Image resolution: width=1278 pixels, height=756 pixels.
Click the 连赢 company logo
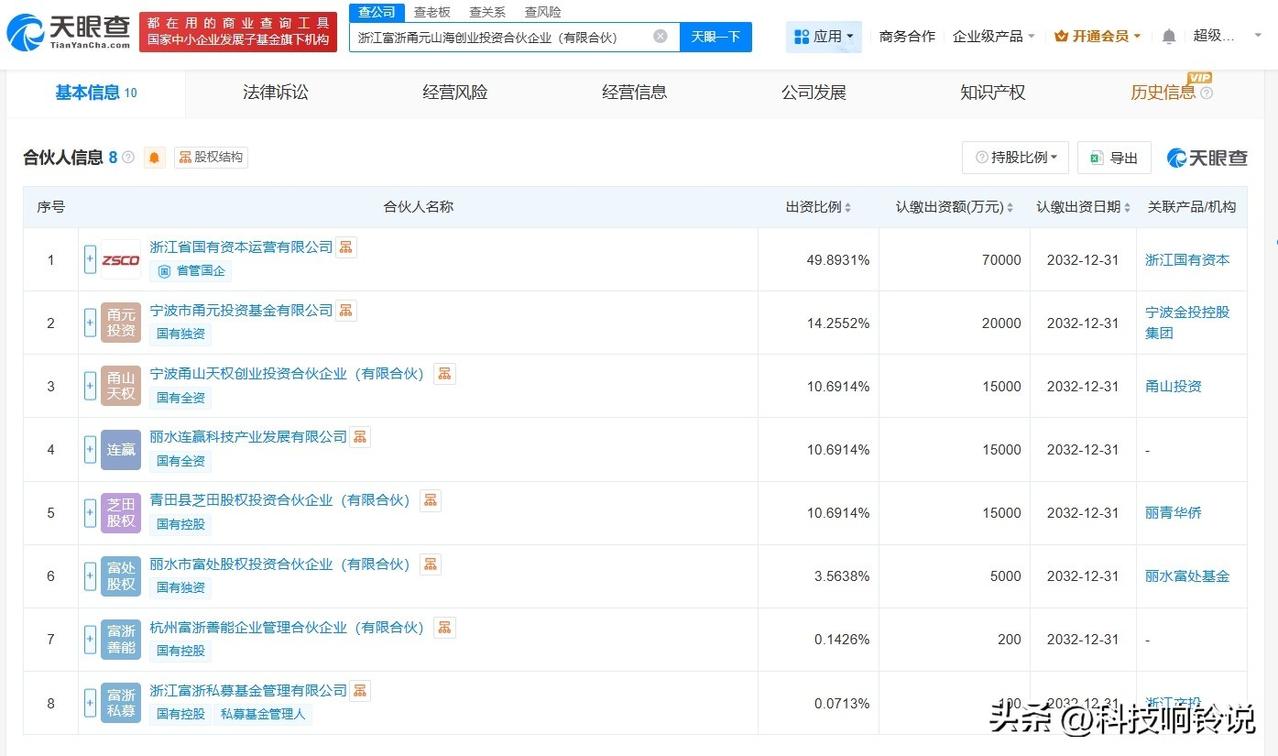(121, 450)
